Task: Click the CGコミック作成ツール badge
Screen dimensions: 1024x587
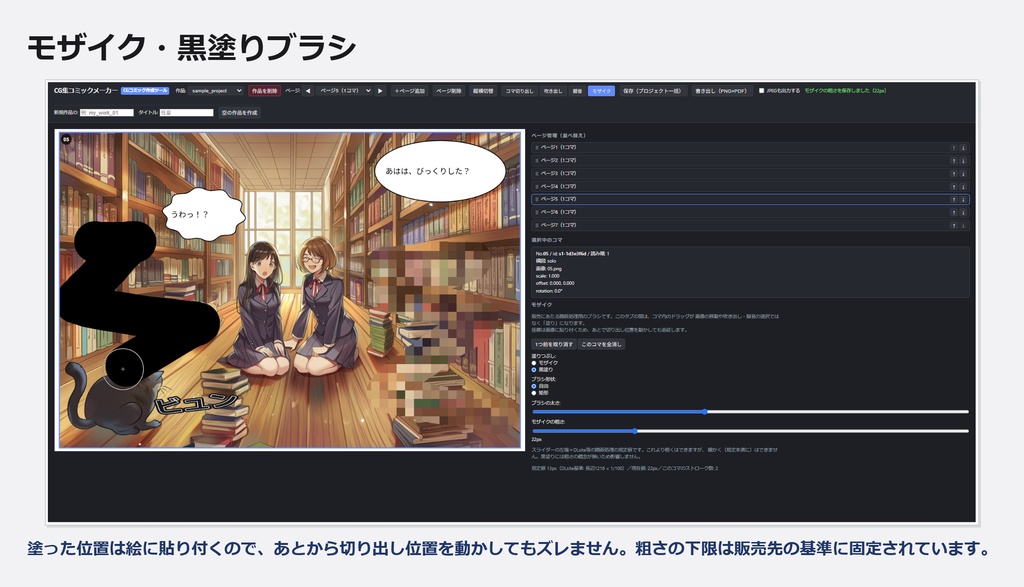Action: (x=145, y=91)
